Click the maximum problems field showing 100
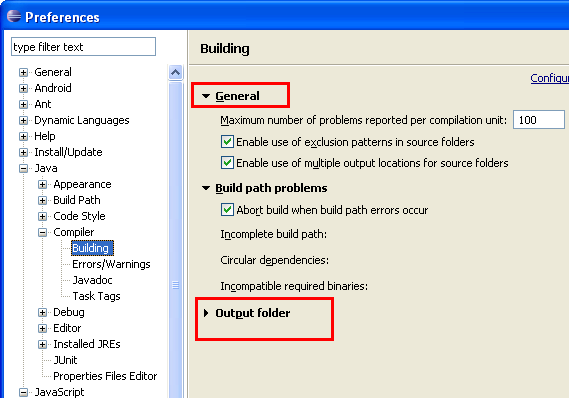Screen dimensions: 569x398 539,120
